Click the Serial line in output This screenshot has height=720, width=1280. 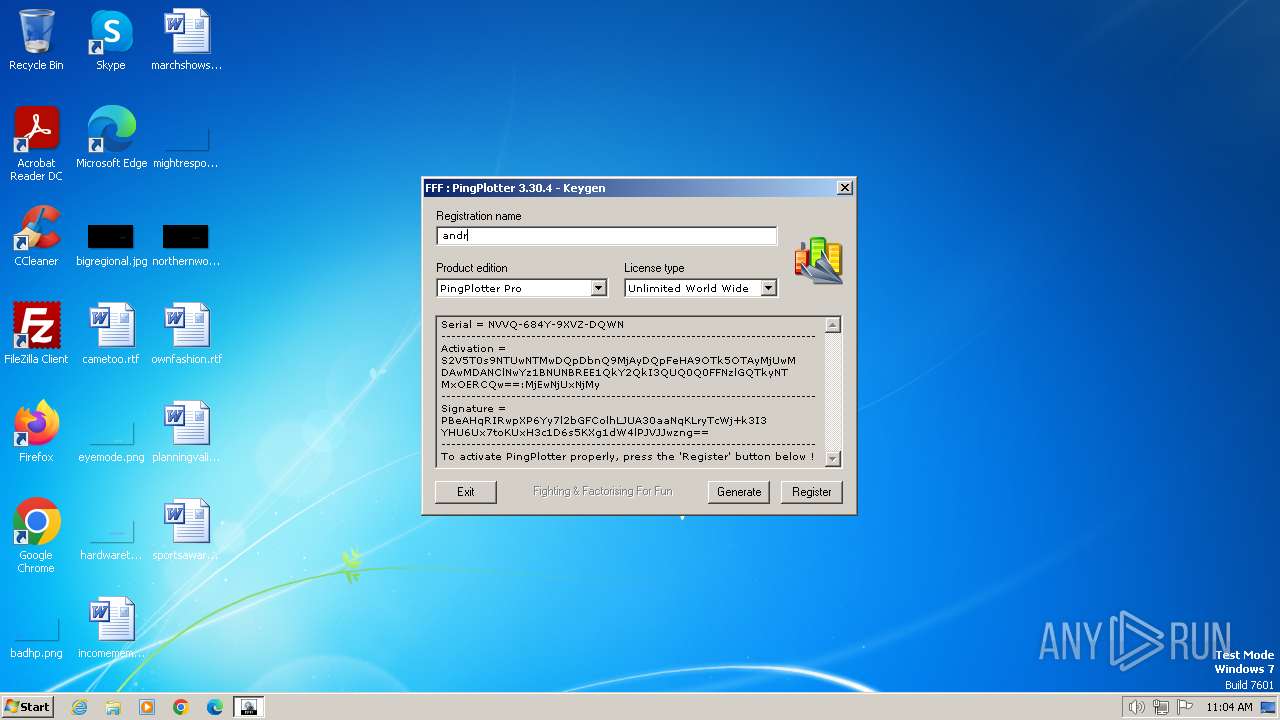[532, 325]
